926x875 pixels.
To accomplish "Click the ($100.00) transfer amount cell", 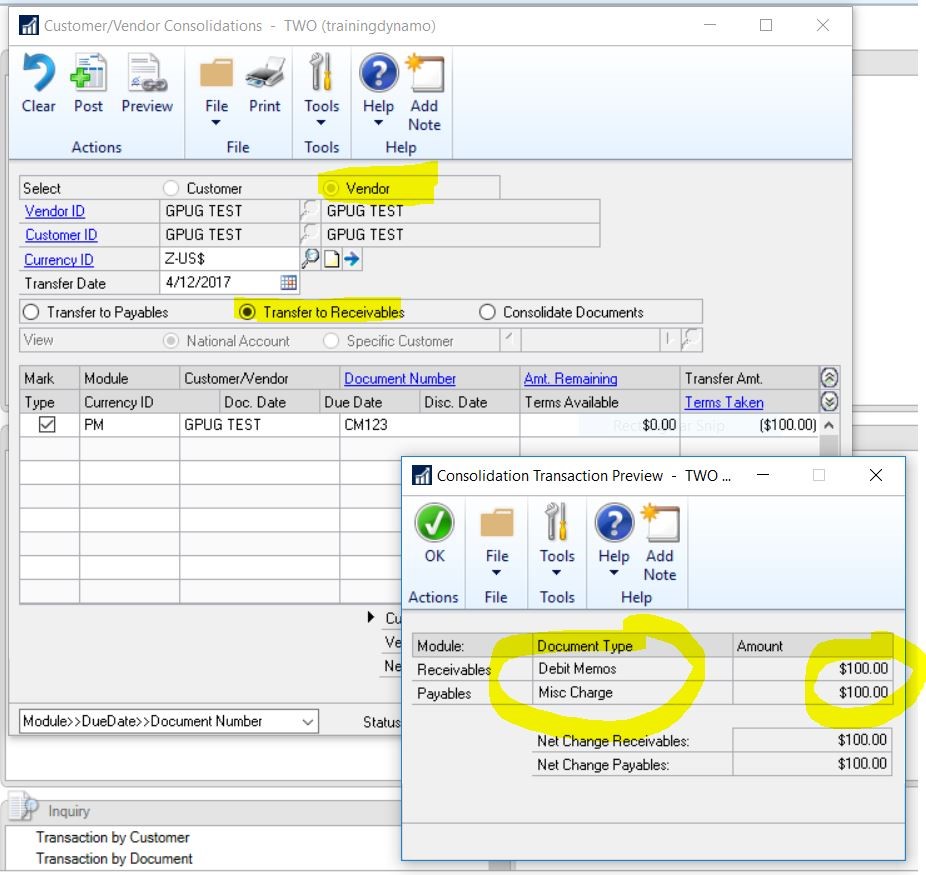I will [750, 425].
